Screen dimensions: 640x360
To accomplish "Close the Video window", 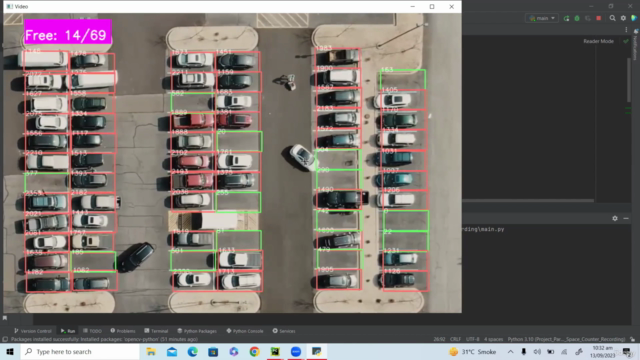I will 451,7.
